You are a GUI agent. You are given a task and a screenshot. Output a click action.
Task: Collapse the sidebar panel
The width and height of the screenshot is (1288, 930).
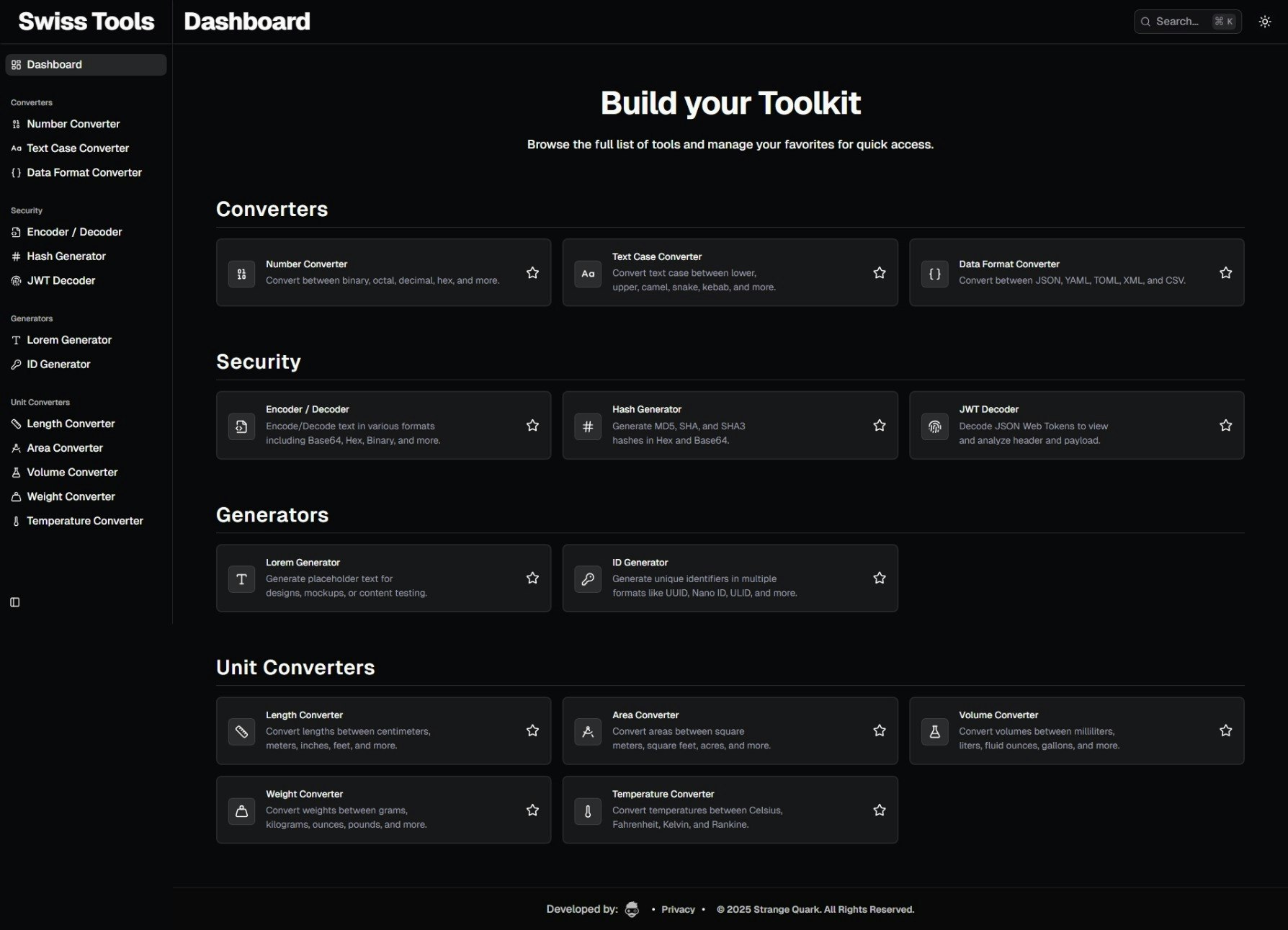click(15, 602)
